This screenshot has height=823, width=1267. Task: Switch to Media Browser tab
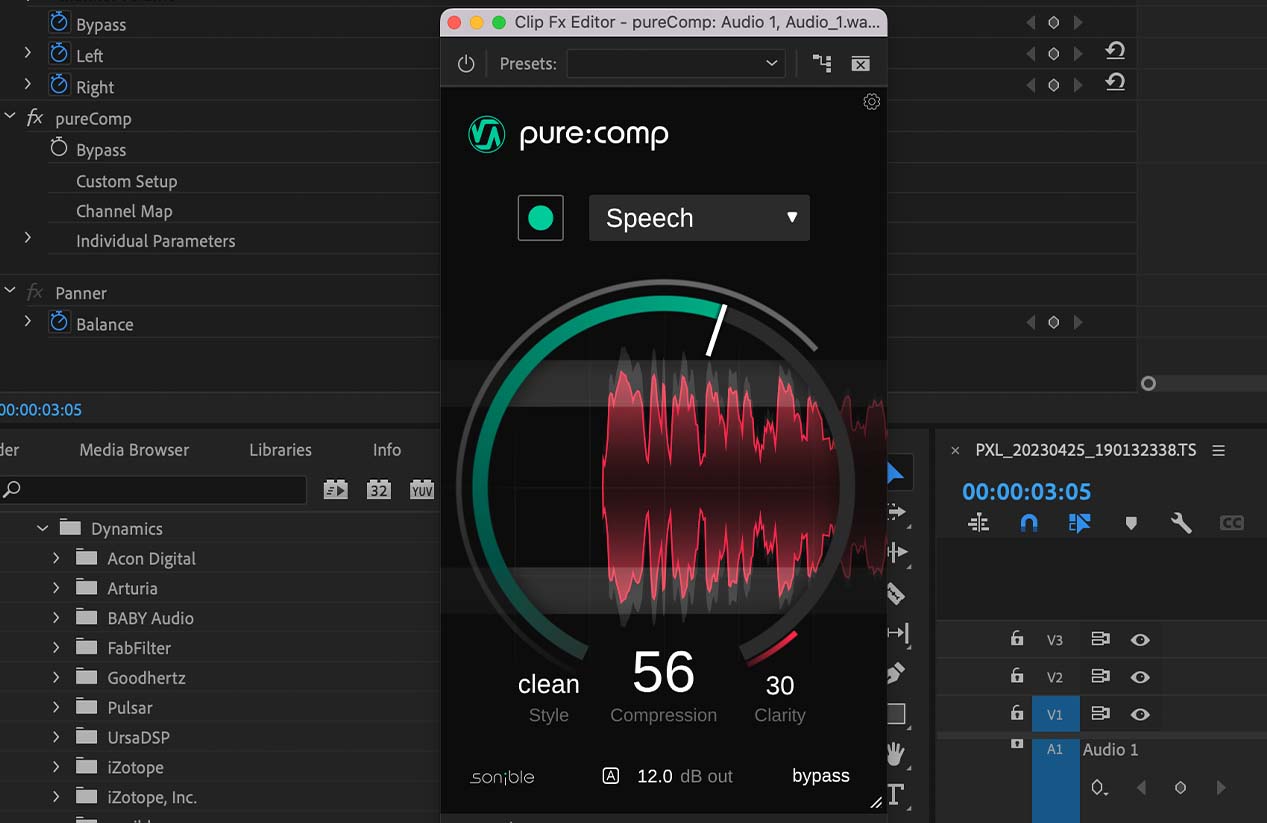point(134,450)
